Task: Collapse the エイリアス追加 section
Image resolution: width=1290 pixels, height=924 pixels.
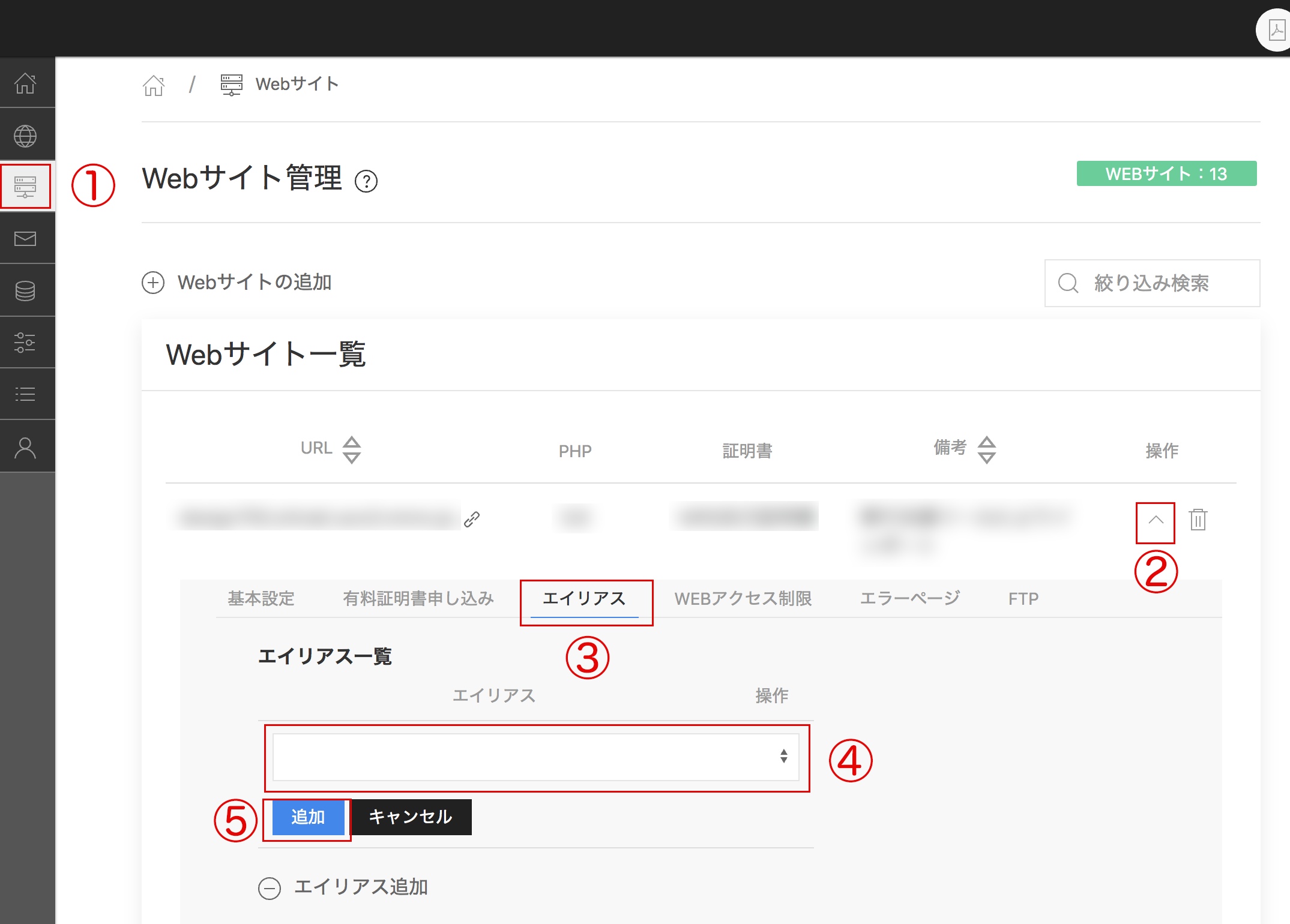Action: 343,887
